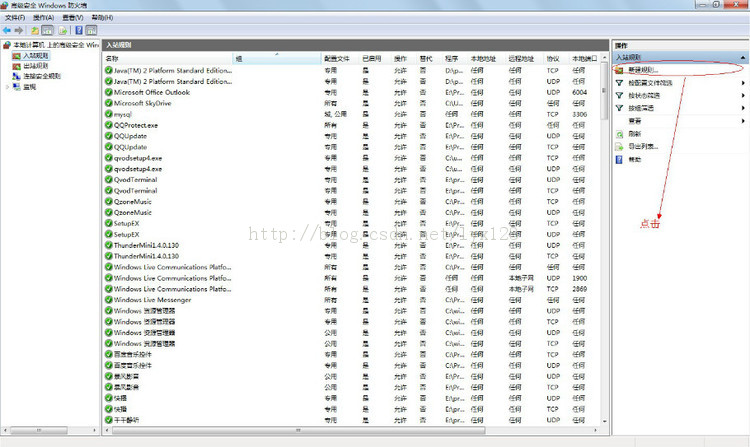Click the firewall root node icon in tree
The width and height of the screenshot is (750, 447).
pos(7,45)
